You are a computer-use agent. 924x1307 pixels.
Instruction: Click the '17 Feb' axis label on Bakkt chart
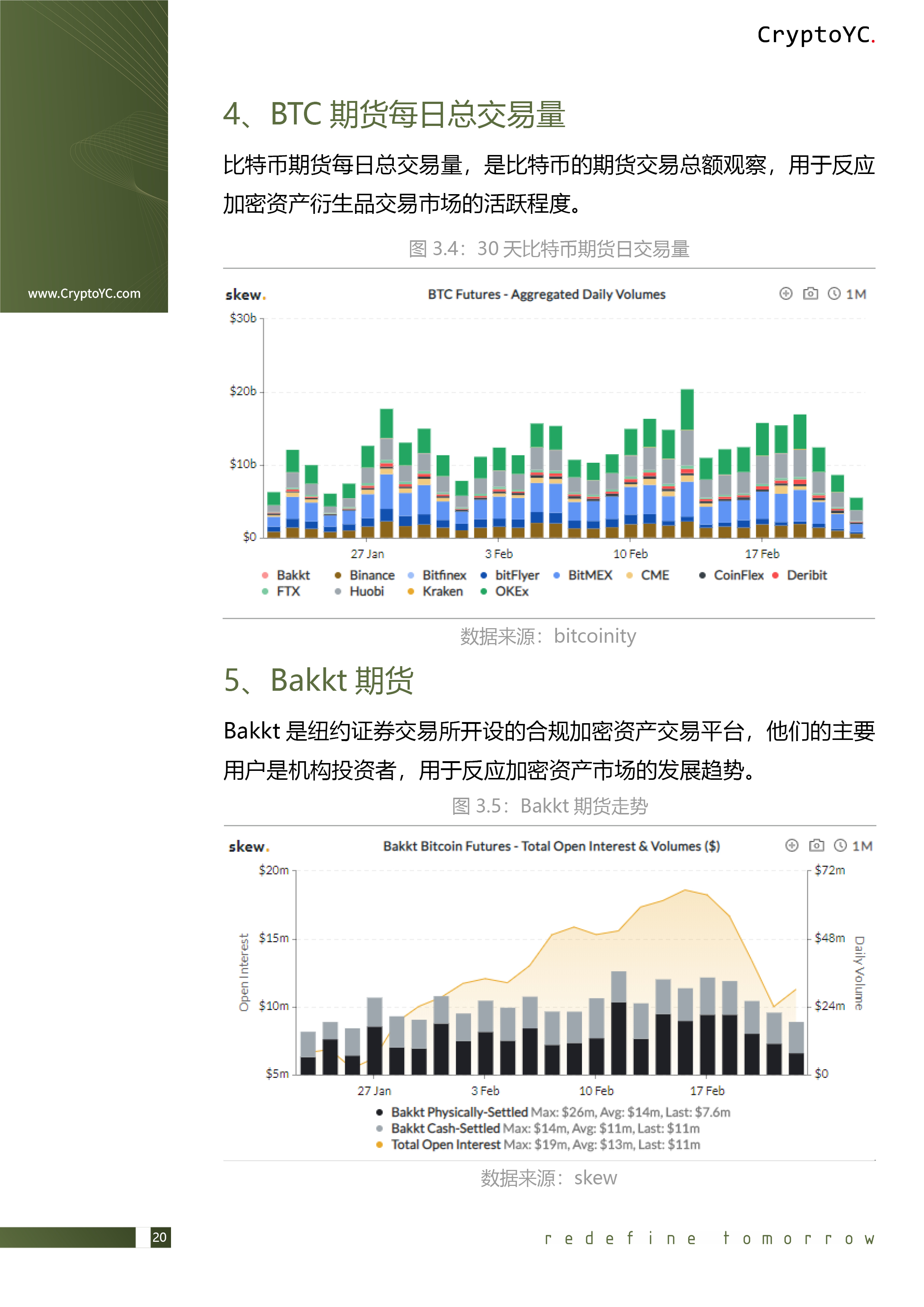pyautogui.click(x=707, y=1091)
